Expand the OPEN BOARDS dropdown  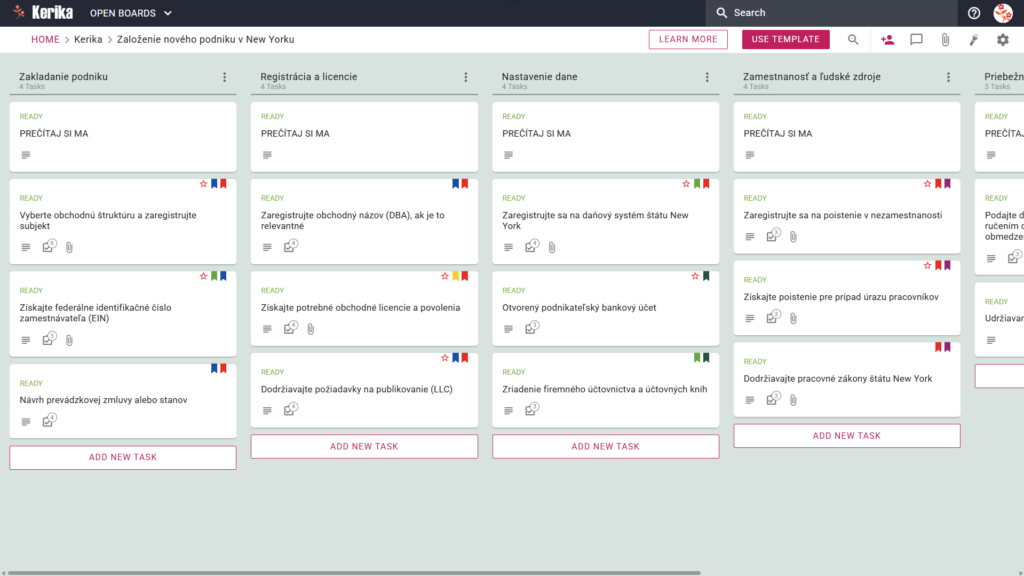click(131, 13)
